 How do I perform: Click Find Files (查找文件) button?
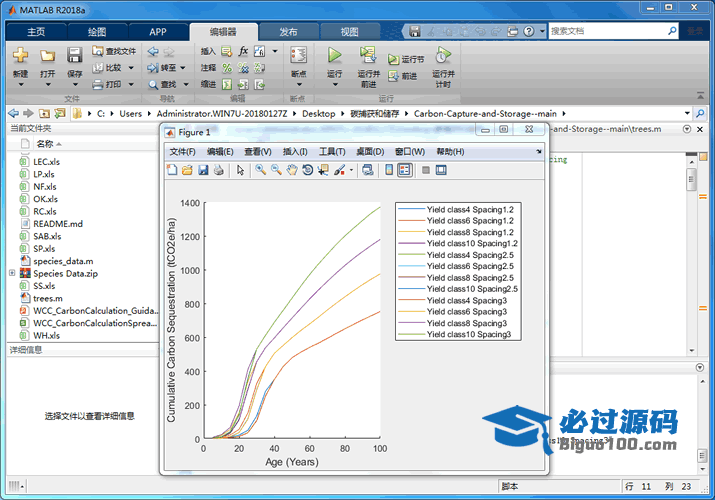click(114, 51)
